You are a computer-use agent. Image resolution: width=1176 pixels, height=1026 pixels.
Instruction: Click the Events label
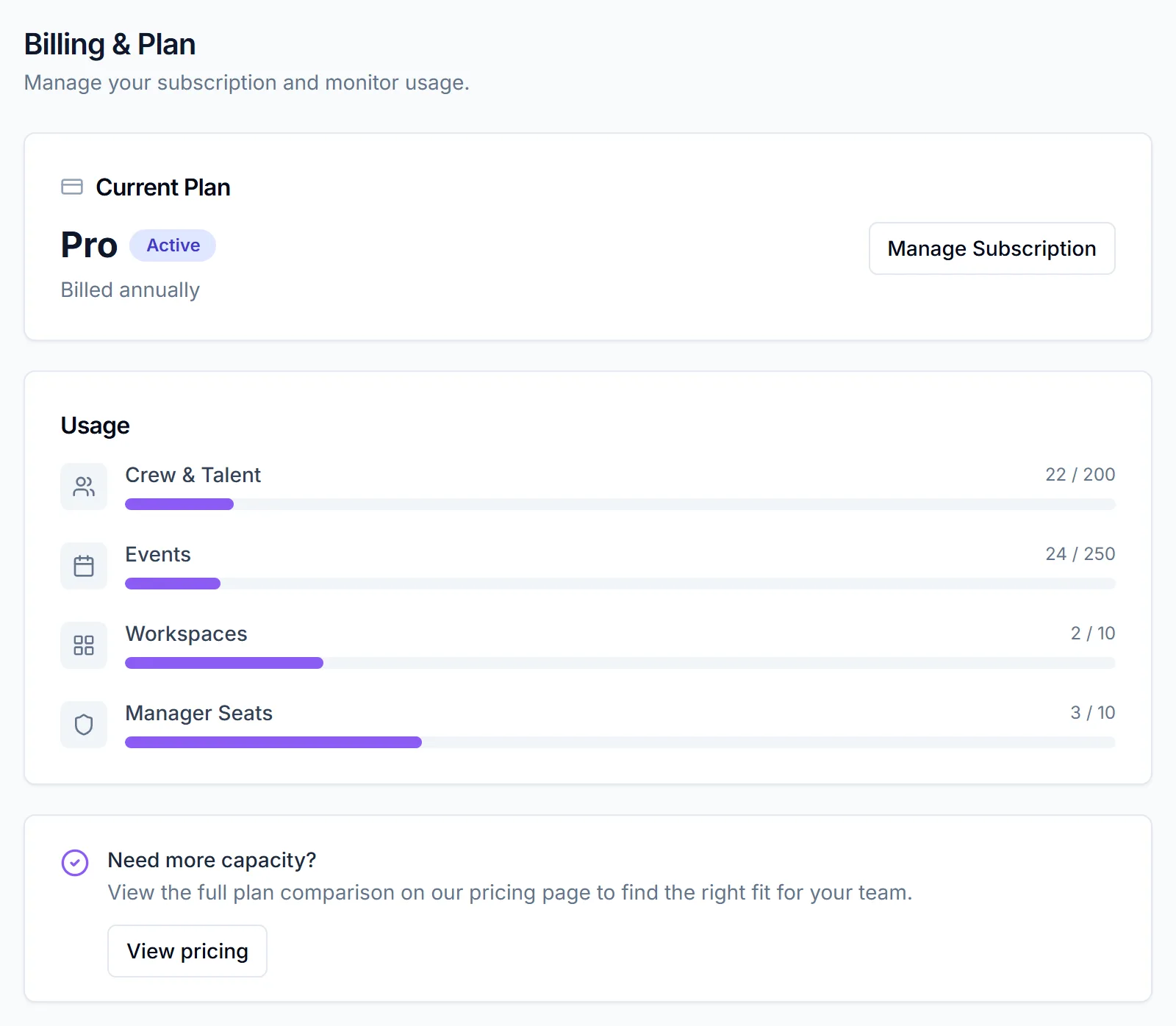pos(157,554)
